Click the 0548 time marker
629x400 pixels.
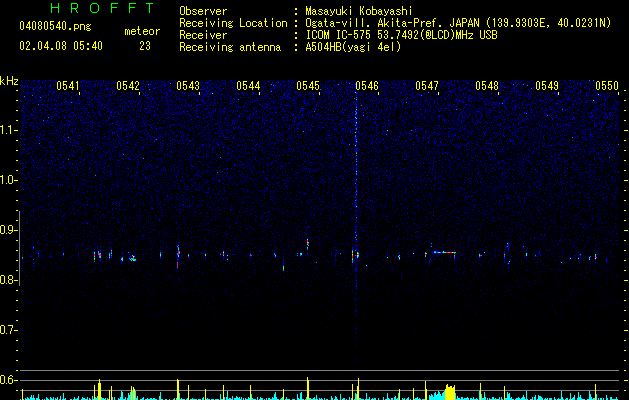coord(487,86)
